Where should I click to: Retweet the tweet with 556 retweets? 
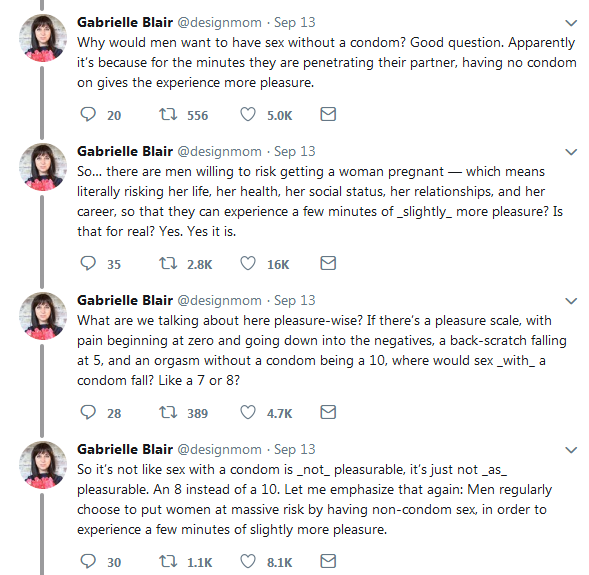click(x=168, y=115)
